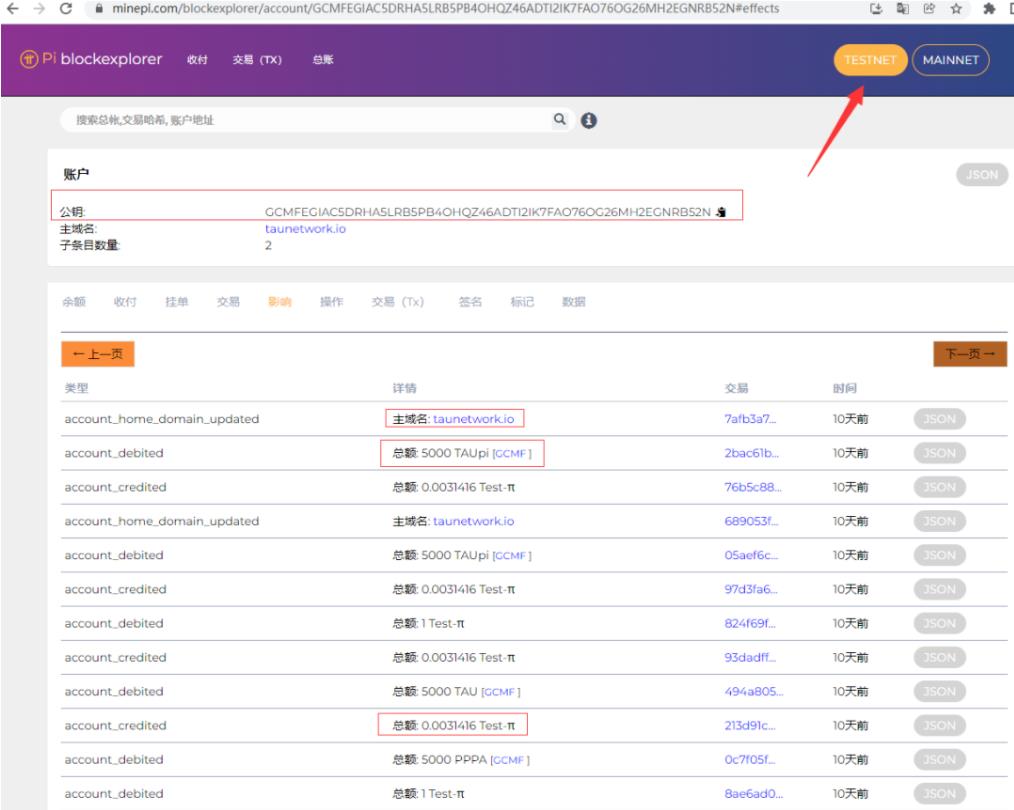Open the browser extensions puzzle icon
The image size is (1014, 810).
[989, 8]
